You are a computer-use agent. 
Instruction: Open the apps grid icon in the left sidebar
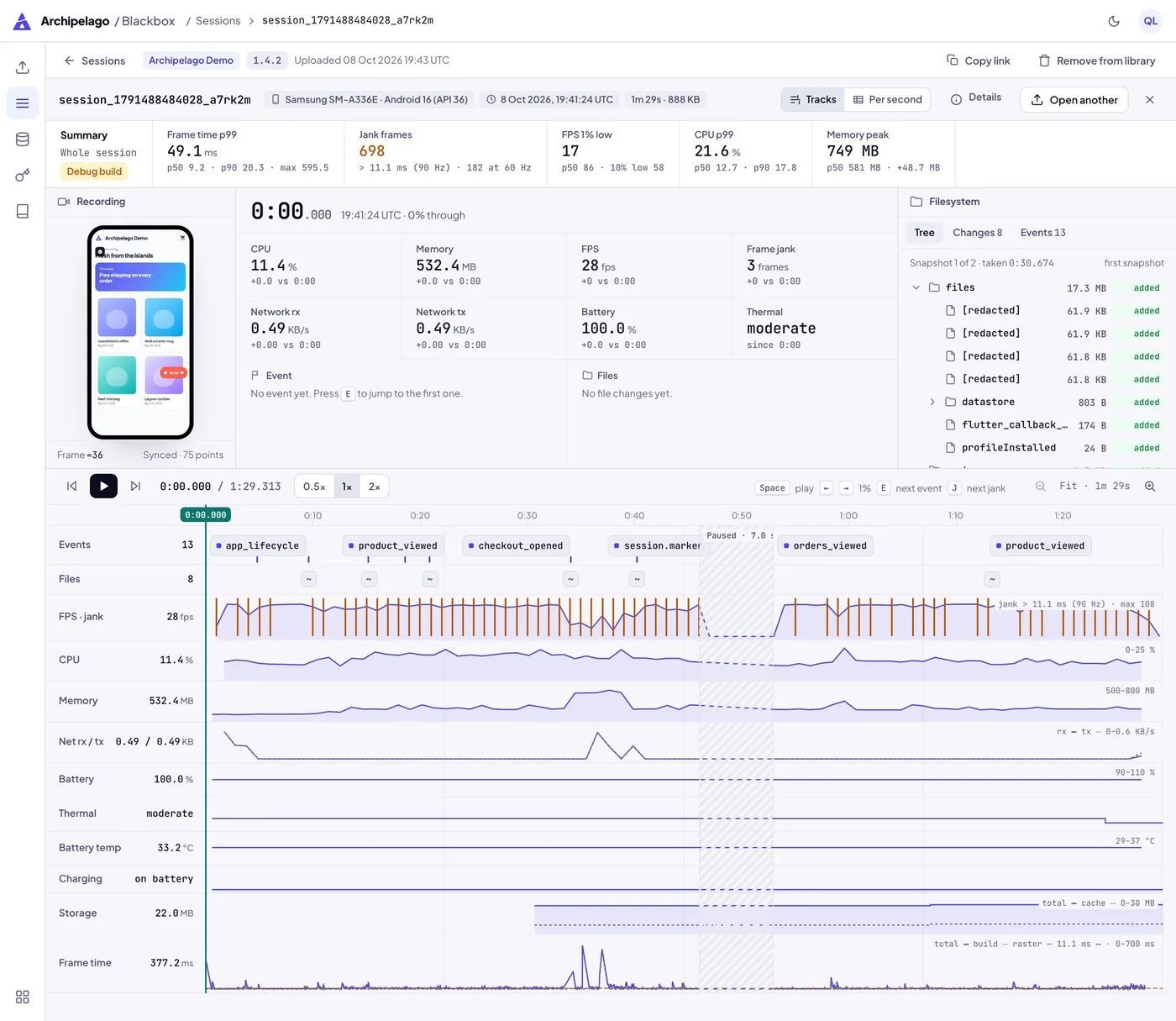pyautogui.click(x=23, y=997)
